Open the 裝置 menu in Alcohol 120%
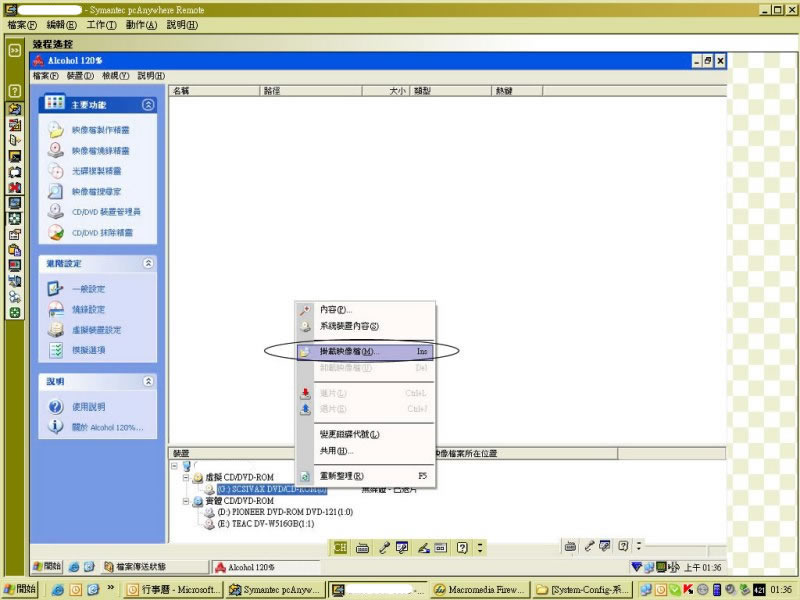Image resolution: width=800 pixels, height=600 pixels. click(x=80, y=76)
